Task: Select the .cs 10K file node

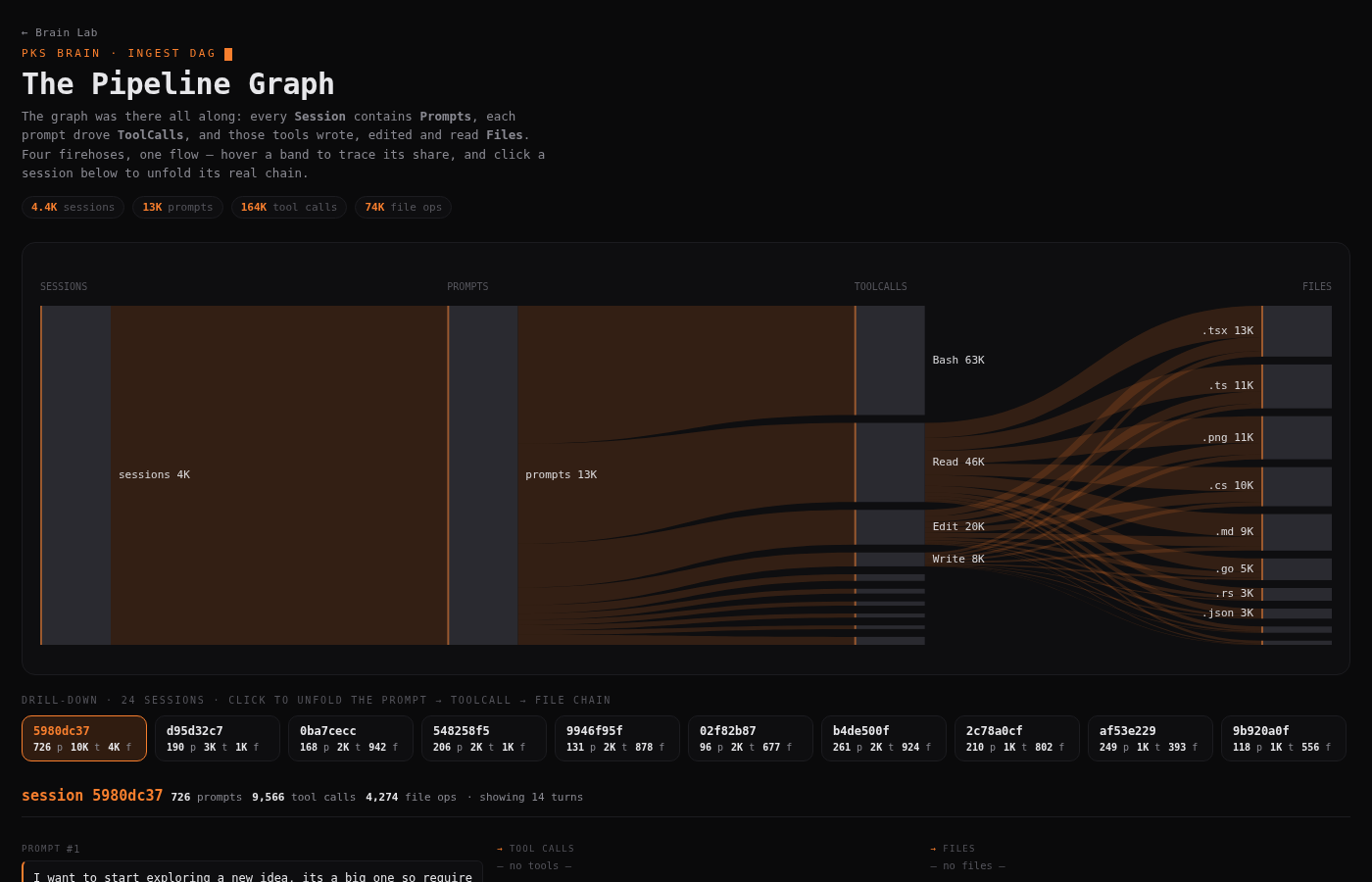Action: point(1297,486)
